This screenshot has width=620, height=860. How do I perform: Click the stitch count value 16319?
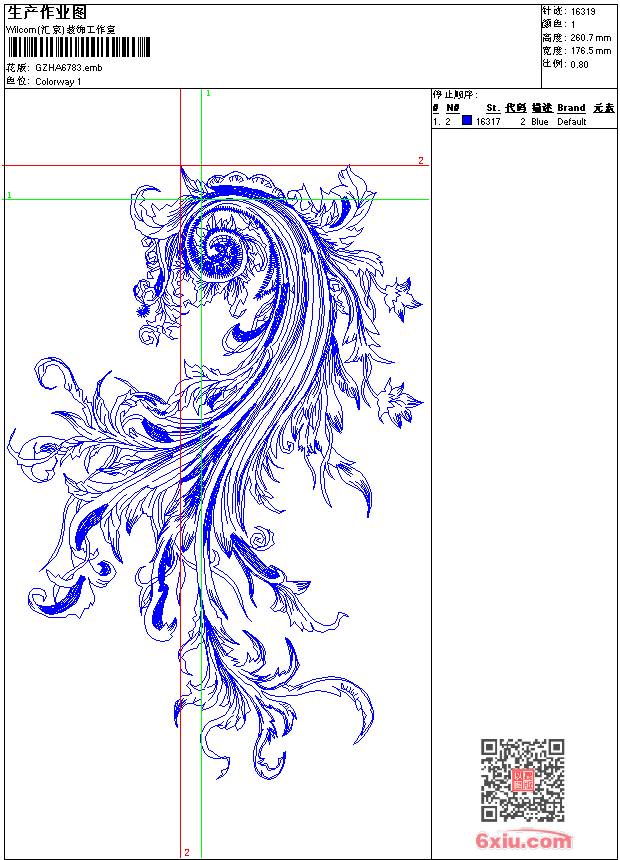pos(583,12)
